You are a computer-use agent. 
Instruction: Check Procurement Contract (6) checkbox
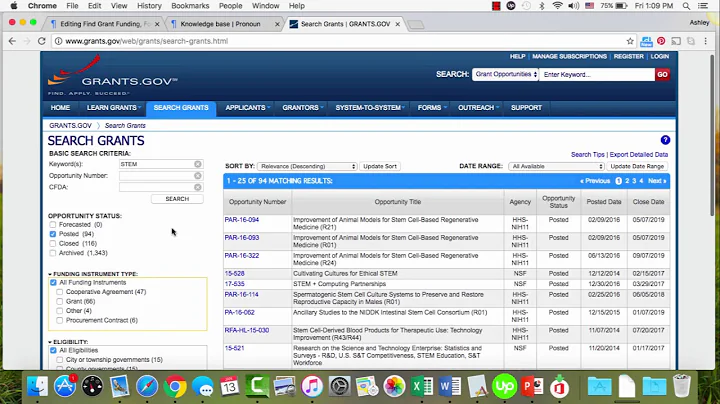tap(60, 320)
